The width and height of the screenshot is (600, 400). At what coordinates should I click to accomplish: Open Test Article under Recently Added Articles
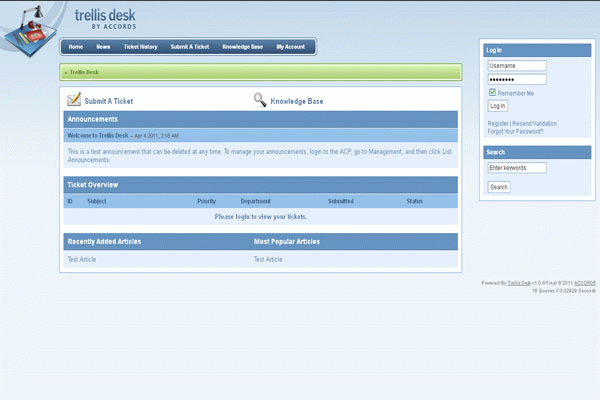point(82,260)
